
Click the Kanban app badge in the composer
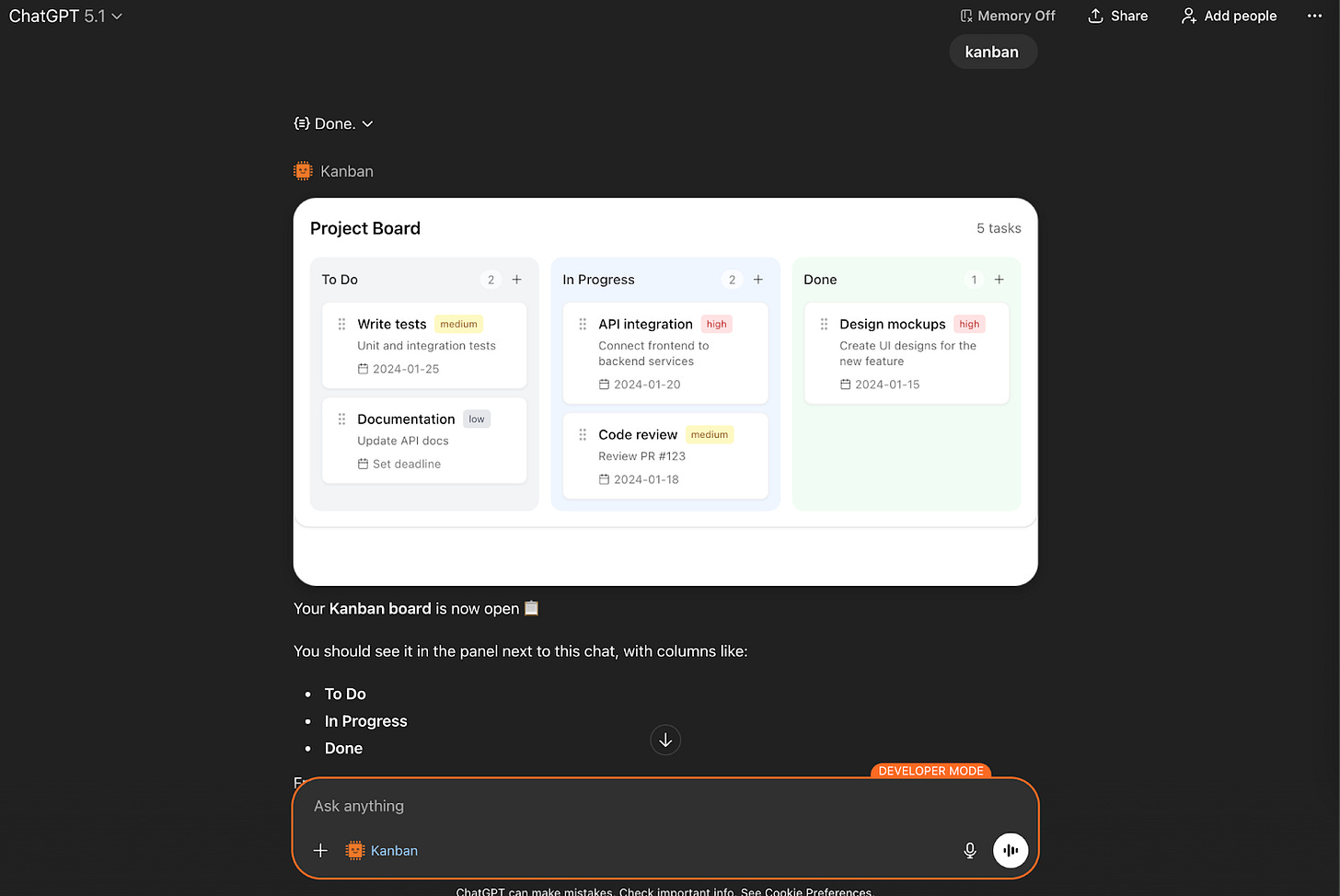click(x=381, y=850)
